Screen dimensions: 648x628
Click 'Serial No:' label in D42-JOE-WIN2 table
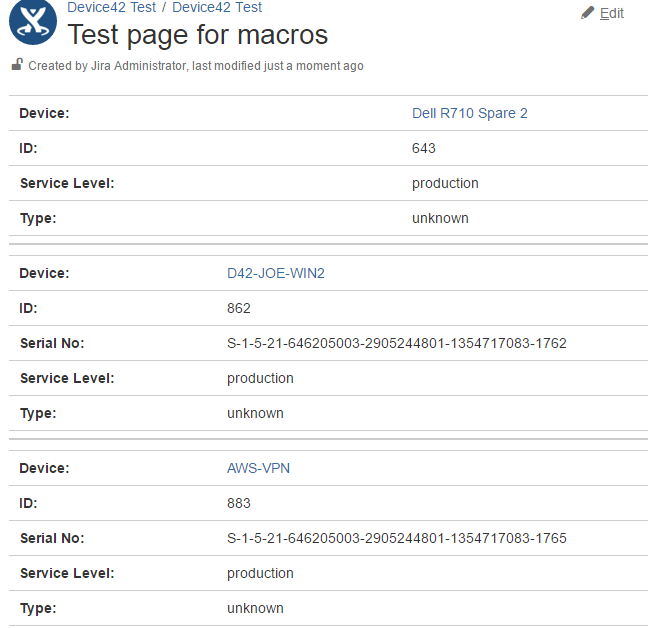pyautogui.click(x=52, y=343)
